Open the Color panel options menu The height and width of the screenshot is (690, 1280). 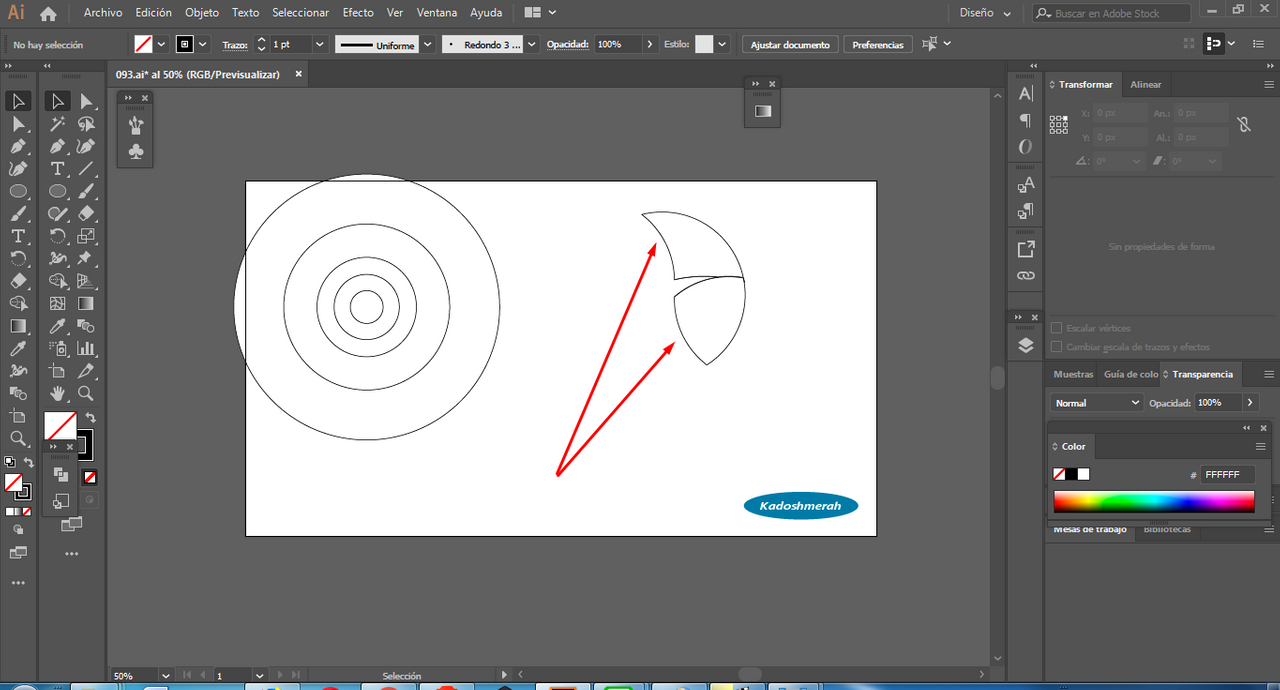[1261, 446]
